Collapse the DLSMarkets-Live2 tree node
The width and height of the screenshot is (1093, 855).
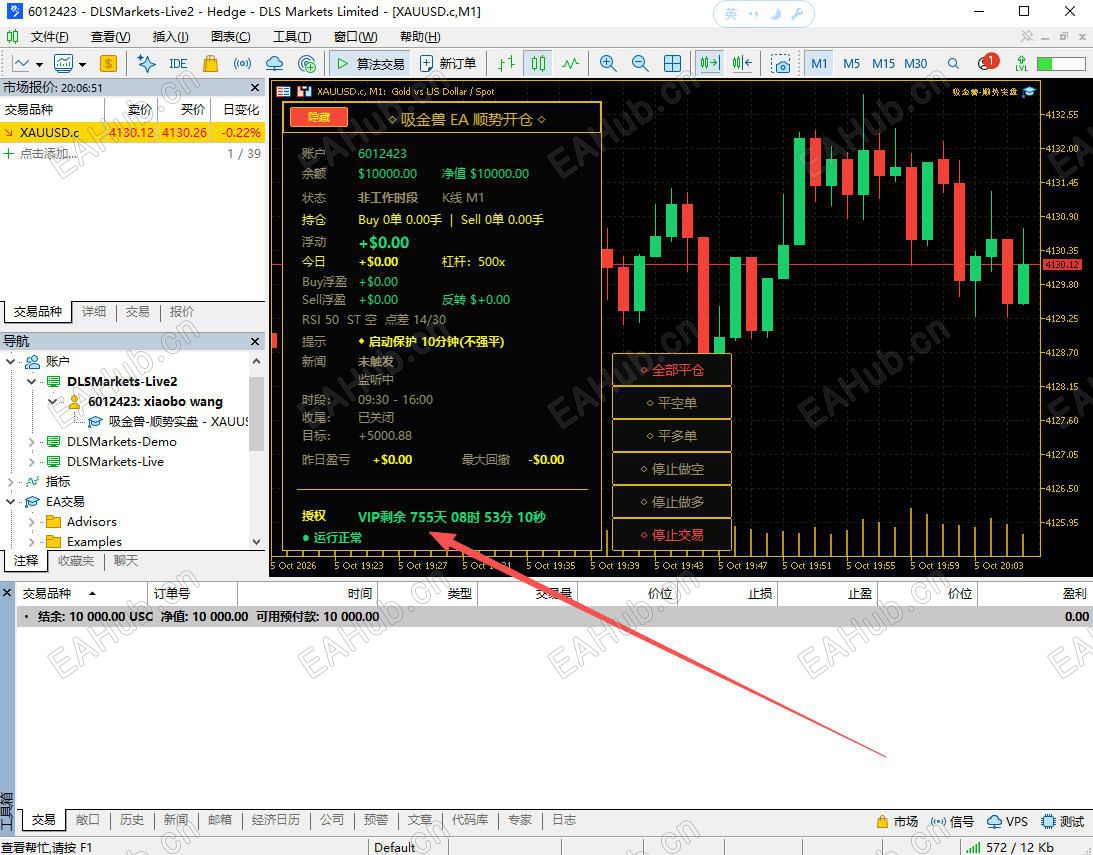(31, 381)
